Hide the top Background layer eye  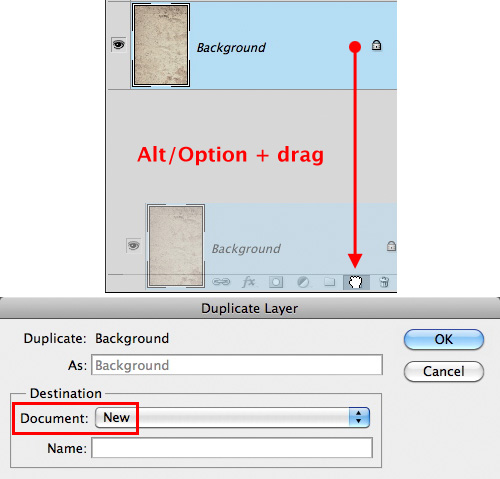point(118,44)
